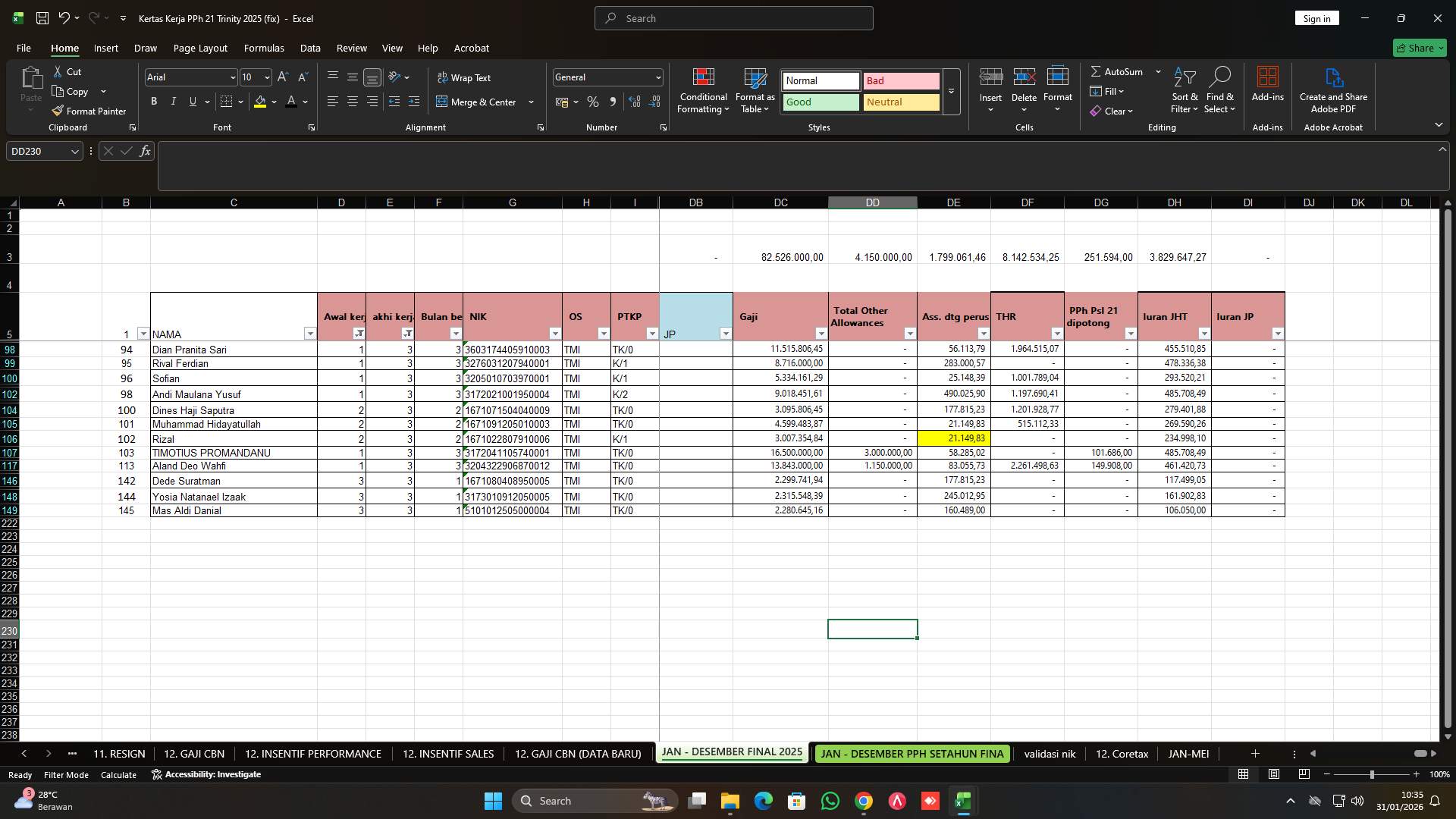Screen dimensions: 1456x819
Task: Toggle bold formatting
Action: (153, 101)
